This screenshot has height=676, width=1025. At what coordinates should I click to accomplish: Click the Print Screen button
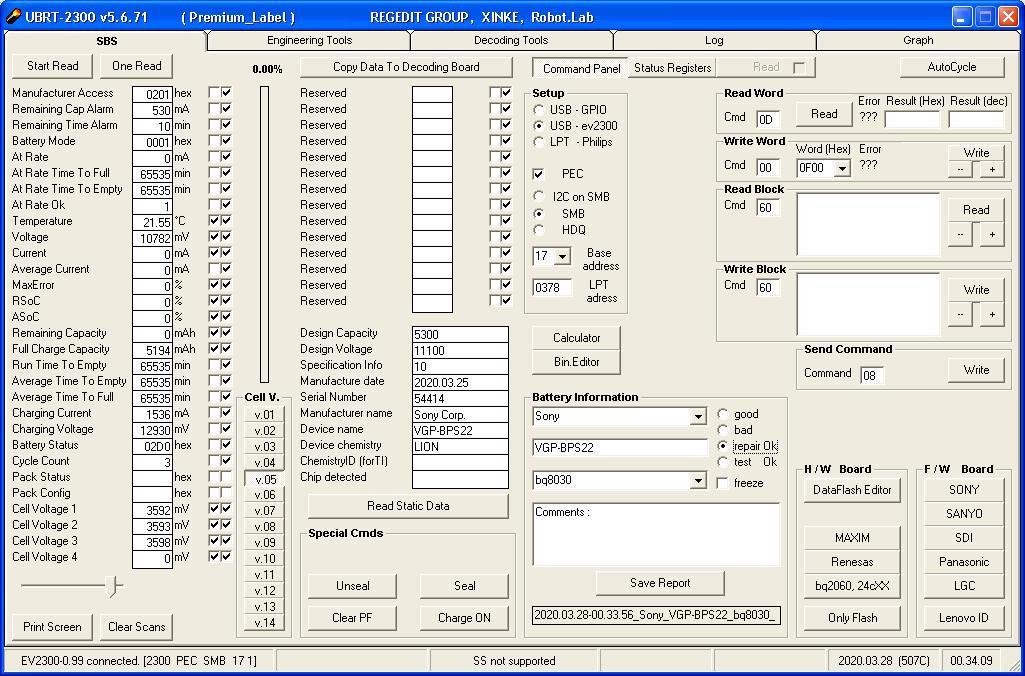[x=52, y=627]
